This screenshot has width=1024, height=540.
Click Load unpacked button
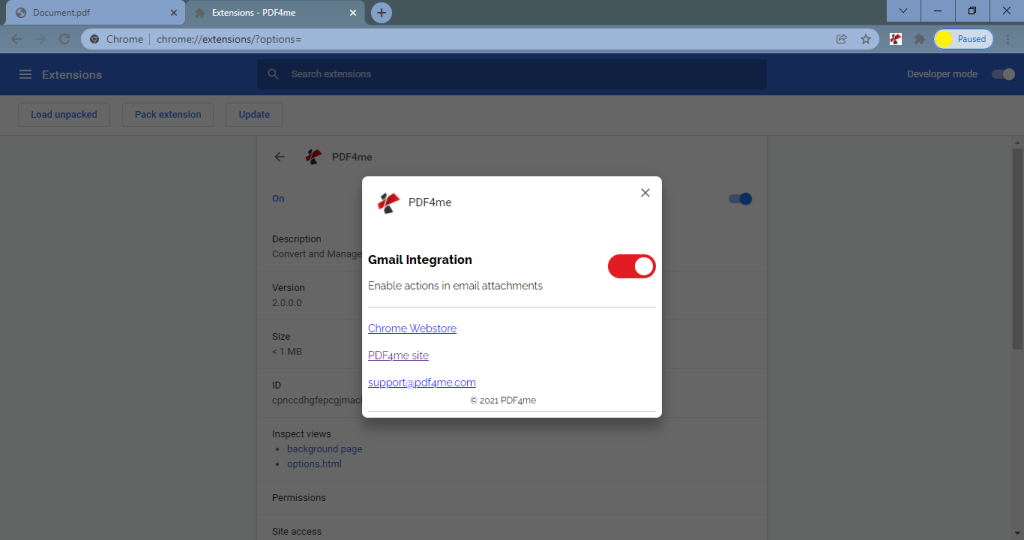64,114
